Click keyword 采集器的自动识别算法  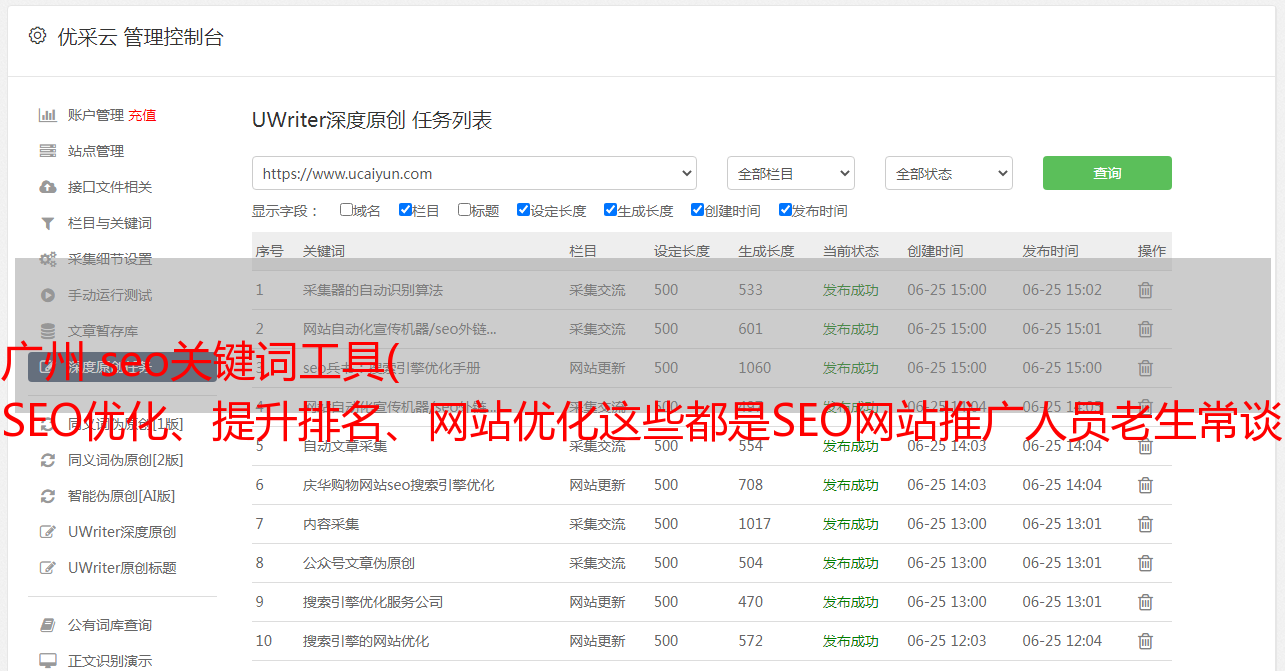373,290
